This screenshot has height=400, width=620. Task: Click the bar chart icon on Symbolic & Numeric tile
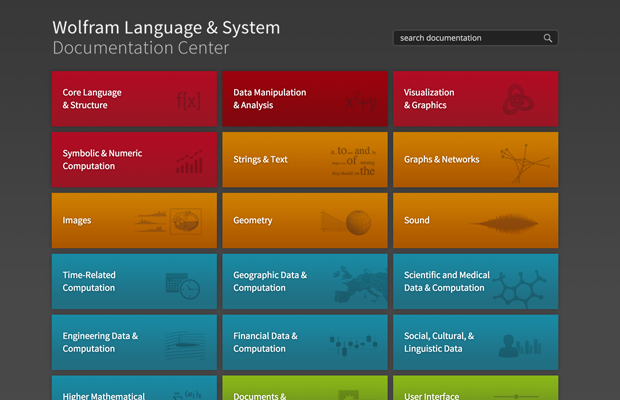[x=189, y=161]
